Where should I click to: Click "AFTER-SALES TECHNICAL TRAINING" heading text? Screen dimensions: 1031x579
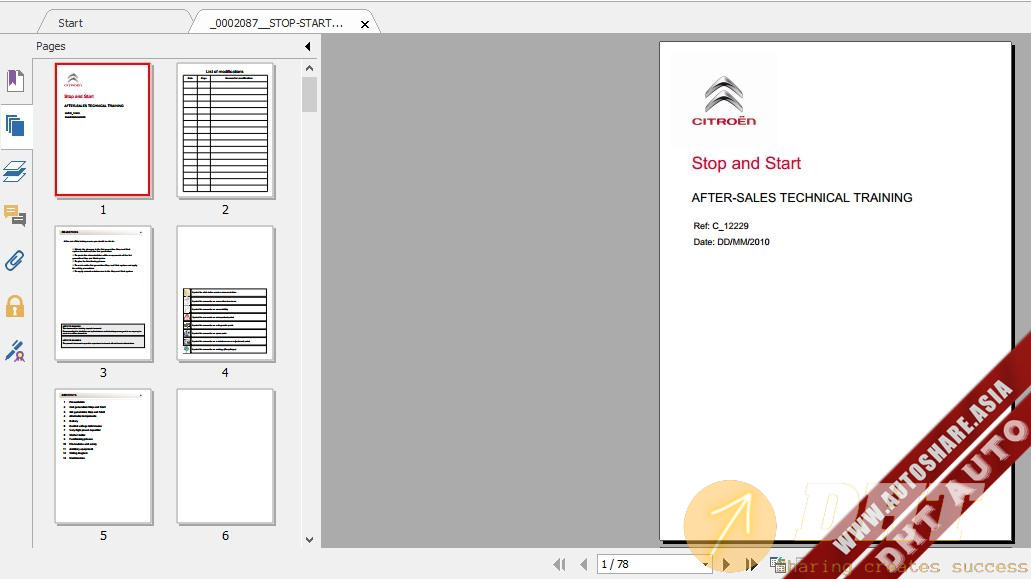tap(802, 198)
